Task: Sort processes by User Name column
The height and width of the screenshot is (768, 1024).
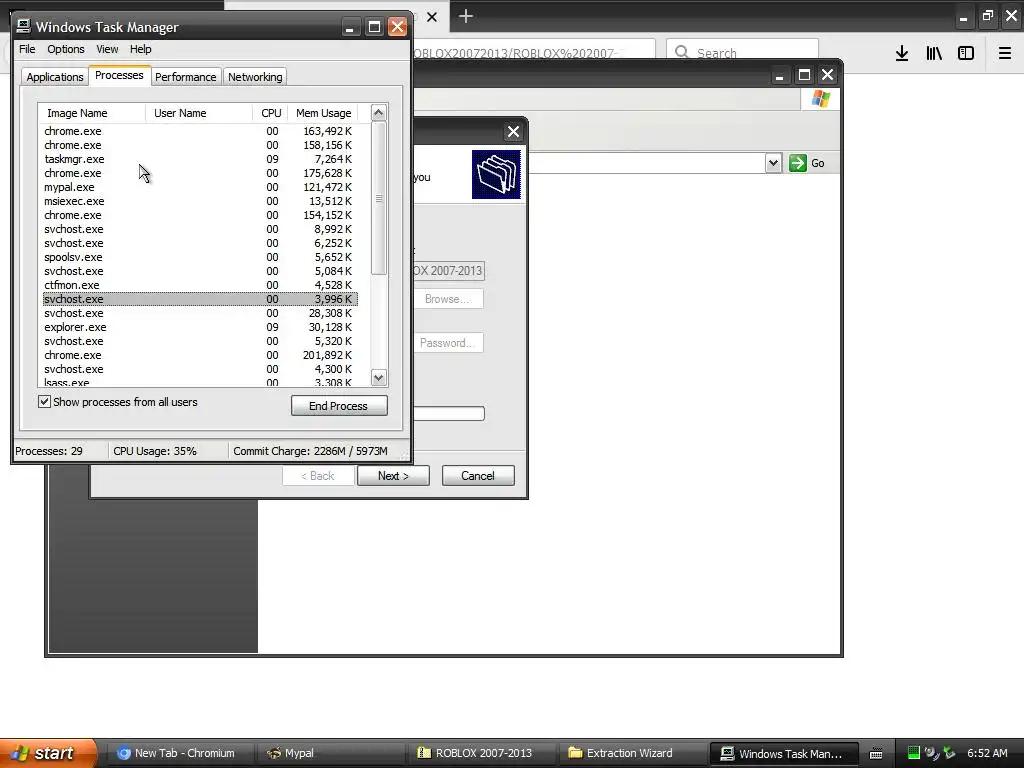Action: 199,113
